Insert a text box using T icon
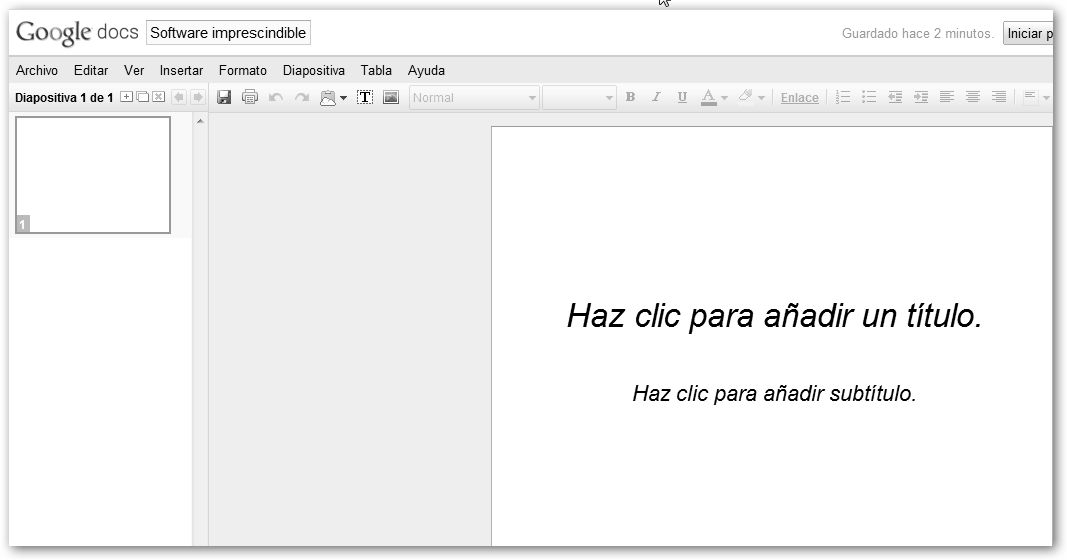Image resolution: width=1067 pixels, height=560 pixels. [x=365, y=97]
